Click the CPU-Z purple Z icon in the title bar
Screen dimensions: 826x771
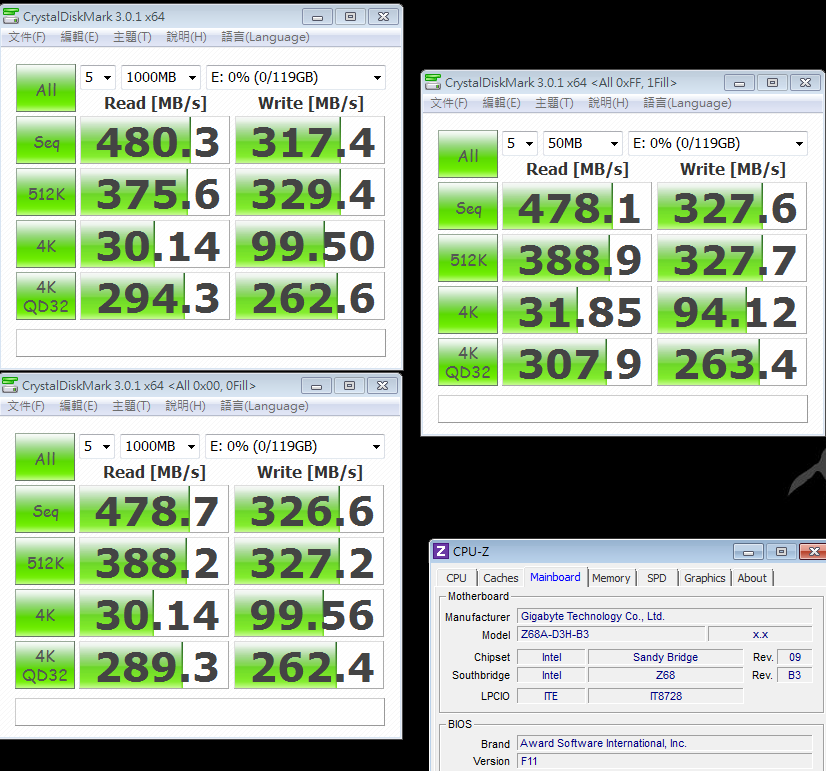pyautogui.click(x=441, y=551)
